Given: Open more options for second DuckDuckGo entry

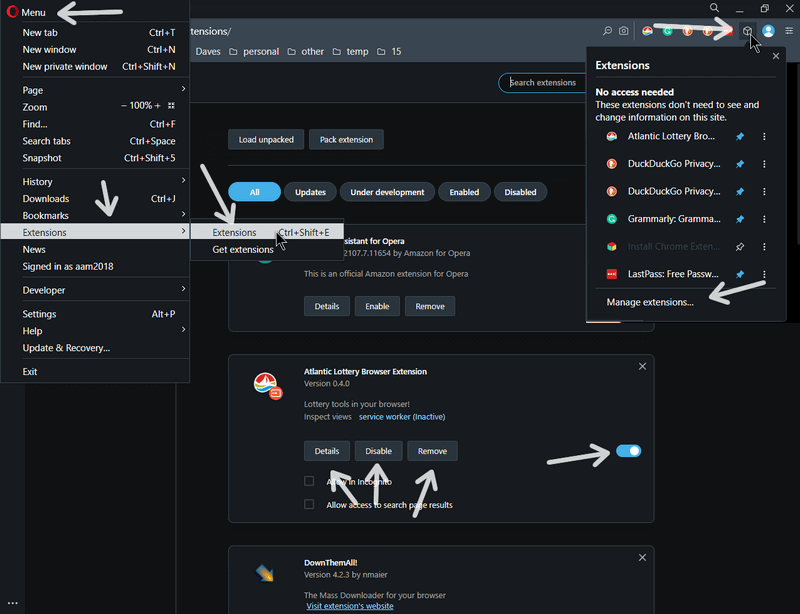Looking at the screenshot, I should coord(764,191).
